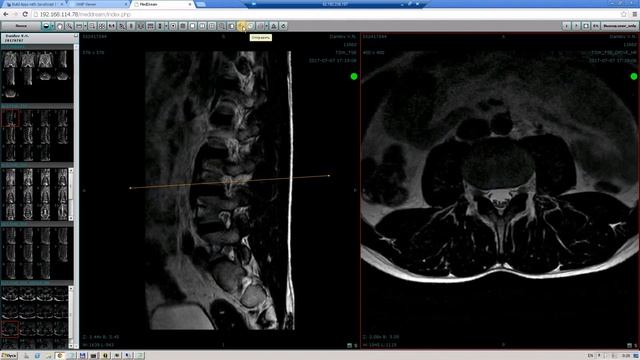Click the user logout button top right

click(620, 26)
